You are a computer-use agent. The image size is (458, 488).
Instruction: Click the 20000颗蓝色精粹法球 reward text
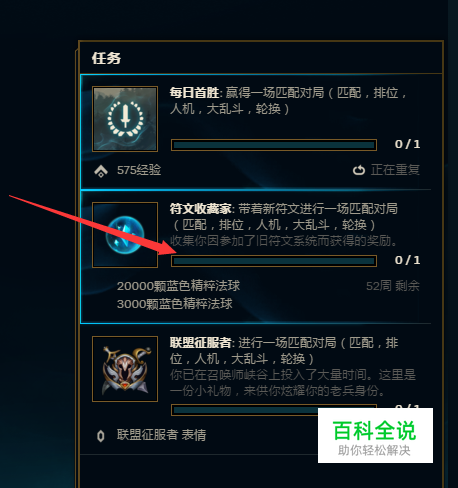(178, 286)
